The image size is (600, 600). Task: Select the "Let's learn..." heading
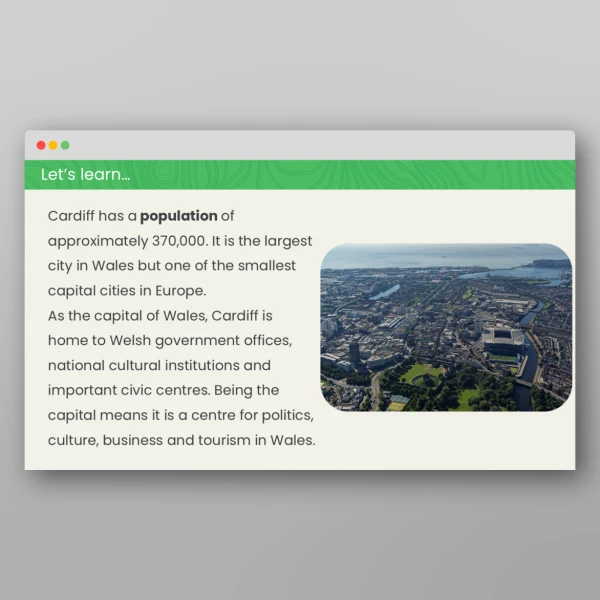point(85,174)
